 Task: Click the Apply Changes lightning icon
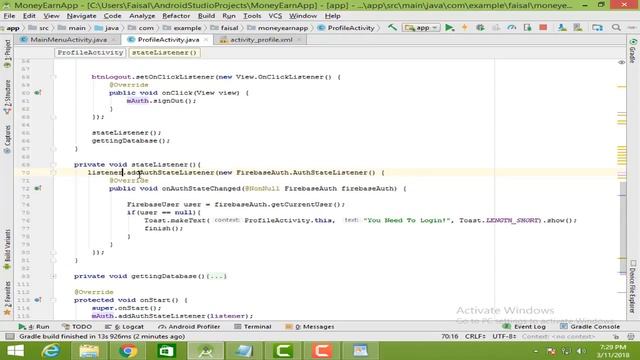[464, 28]
